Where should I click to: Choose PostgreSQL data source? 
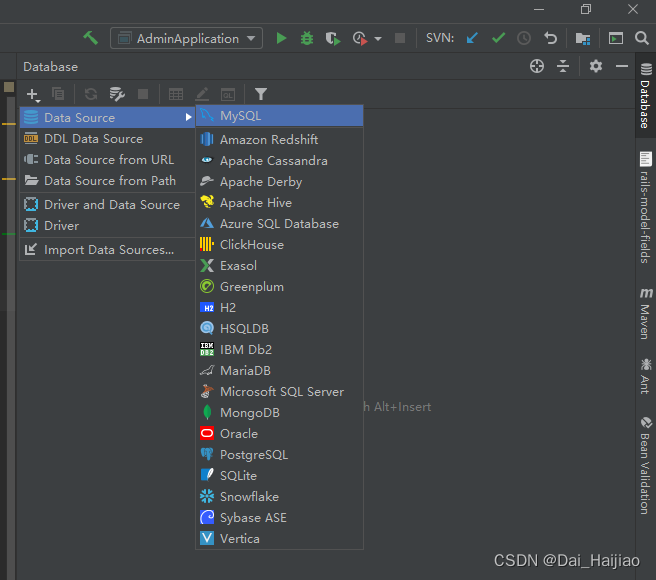coord(279,454)
